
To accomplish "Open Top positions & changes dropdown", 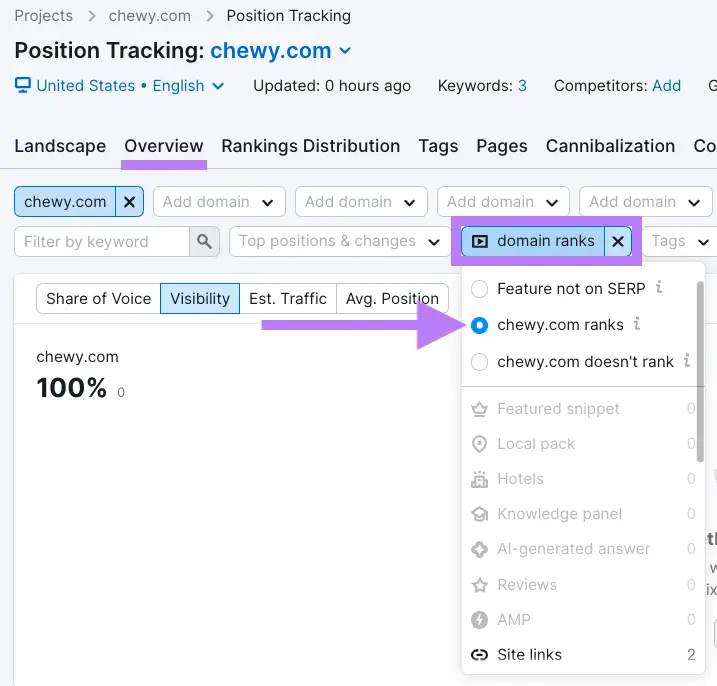I will pos(340,241).
